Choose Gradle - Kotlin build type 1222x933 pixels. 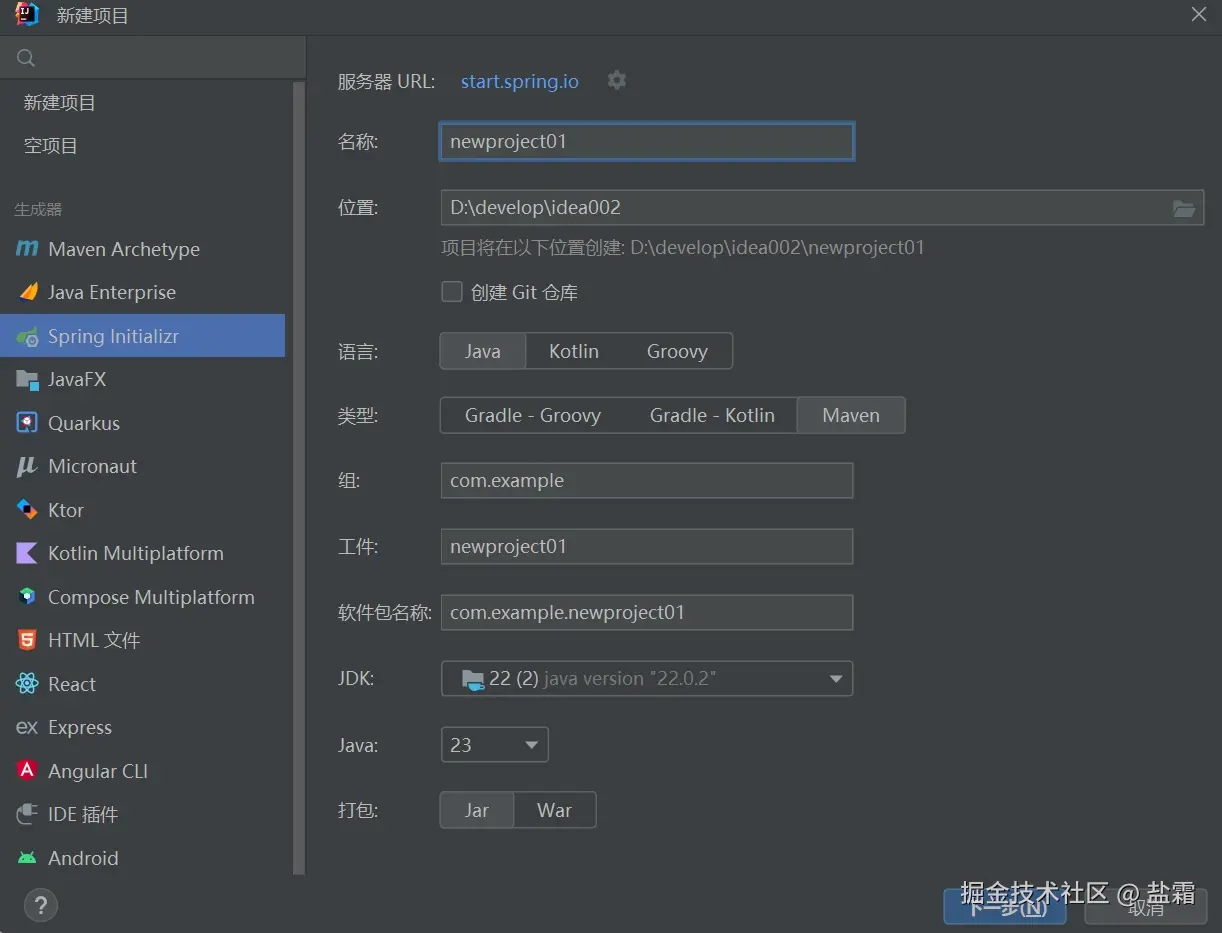[x=712, y=415]
